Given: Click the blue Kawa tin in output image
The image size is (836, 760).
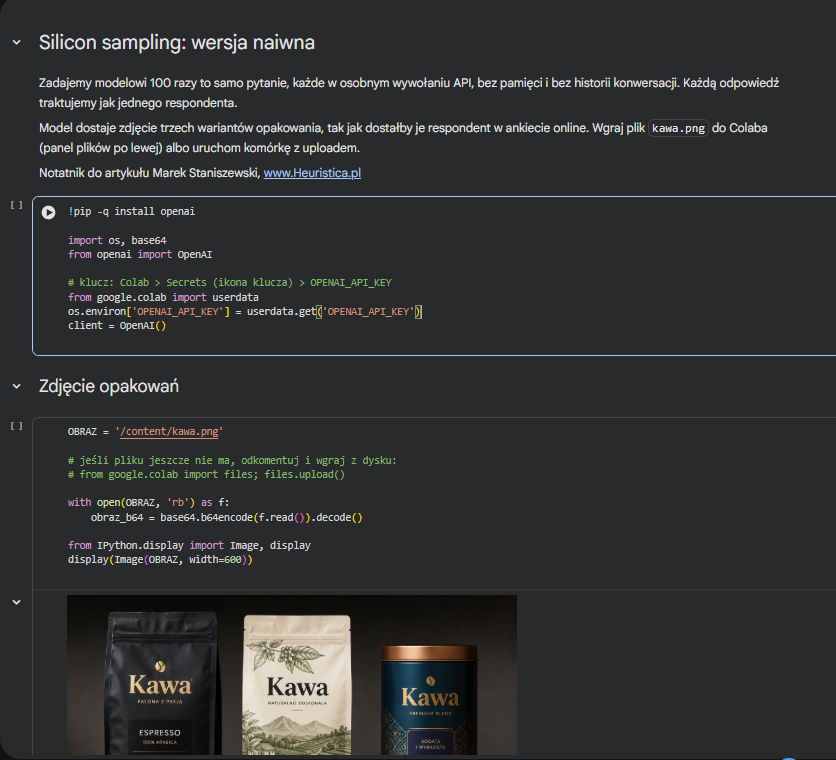Looking at the screenshot, I should (x=429, y=700).
